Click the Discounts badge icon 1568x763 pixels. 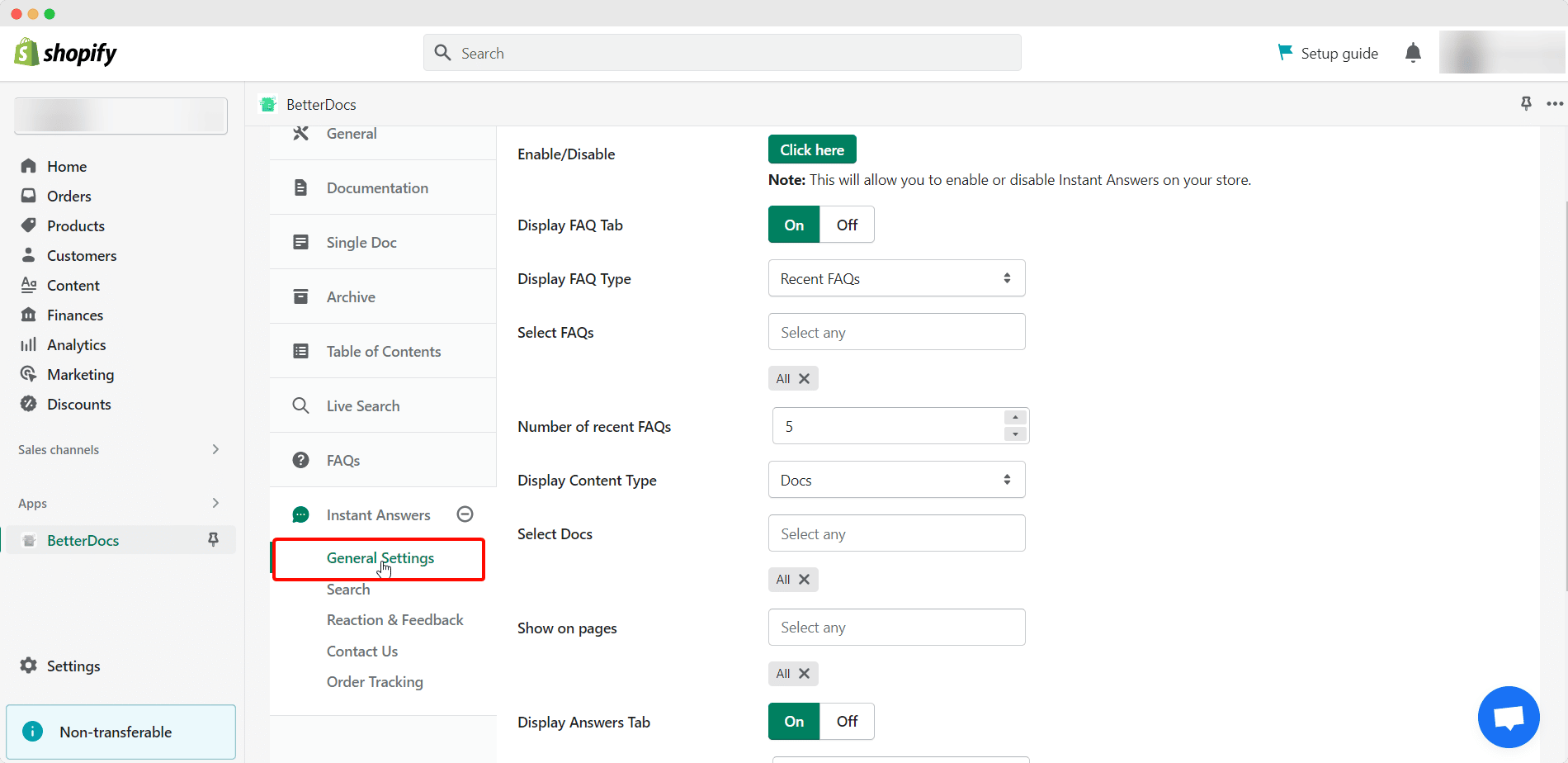pyautogui.click(x=29, y=404)
